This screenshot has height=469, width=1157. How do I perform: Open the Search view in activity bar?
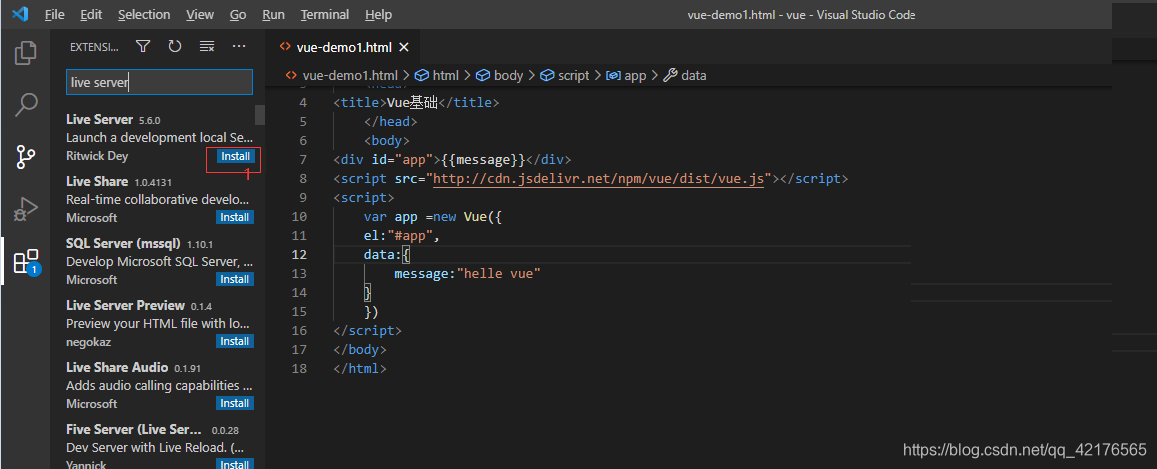click(x=26, y=105)
